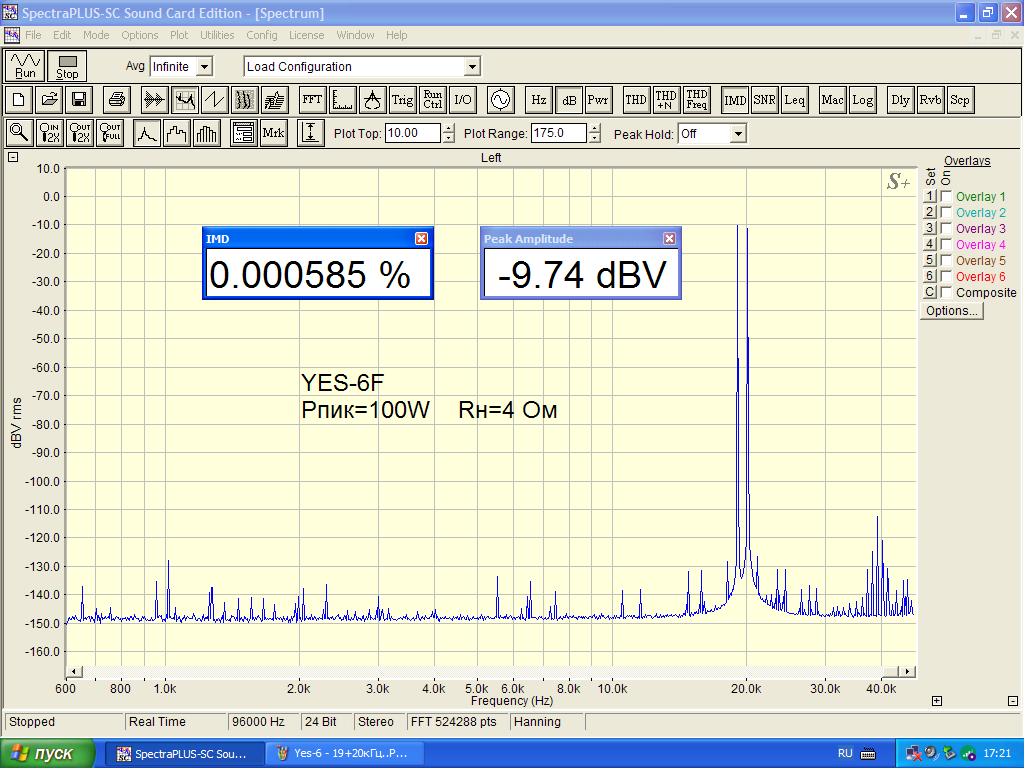
Task: Open a file with folder icon
Action: coord(49,100)
